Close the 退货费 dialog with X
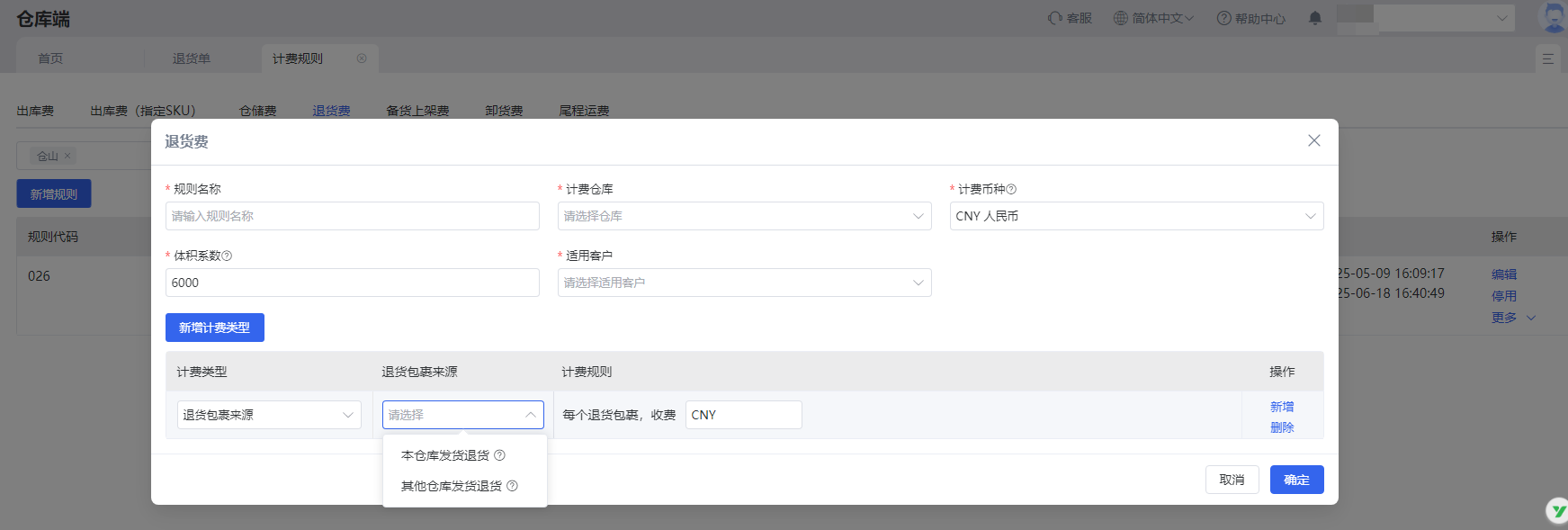This screenshot has width=1568, height=530. point(1313,140)
